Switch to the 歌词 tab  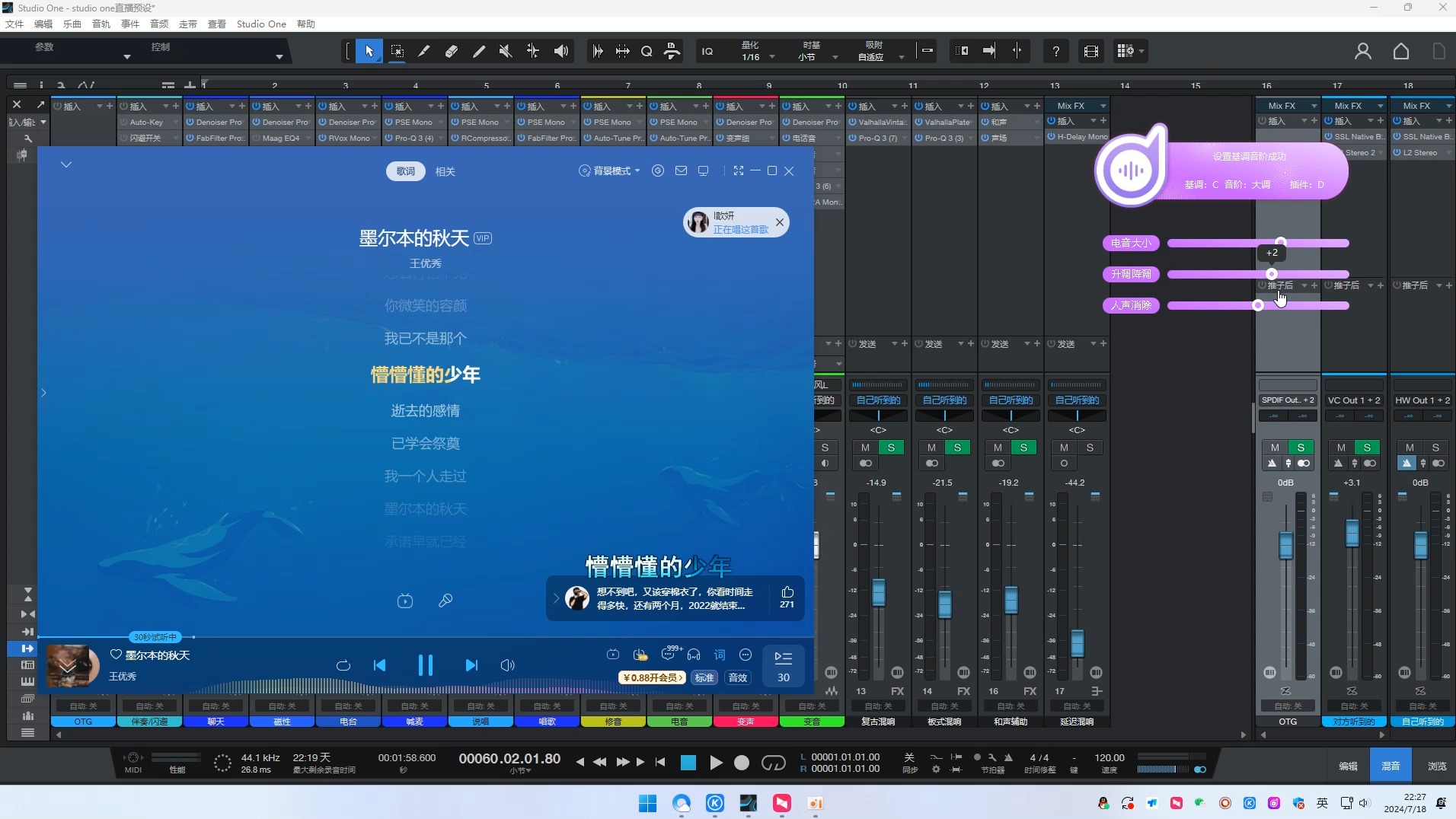pos(406,171)
